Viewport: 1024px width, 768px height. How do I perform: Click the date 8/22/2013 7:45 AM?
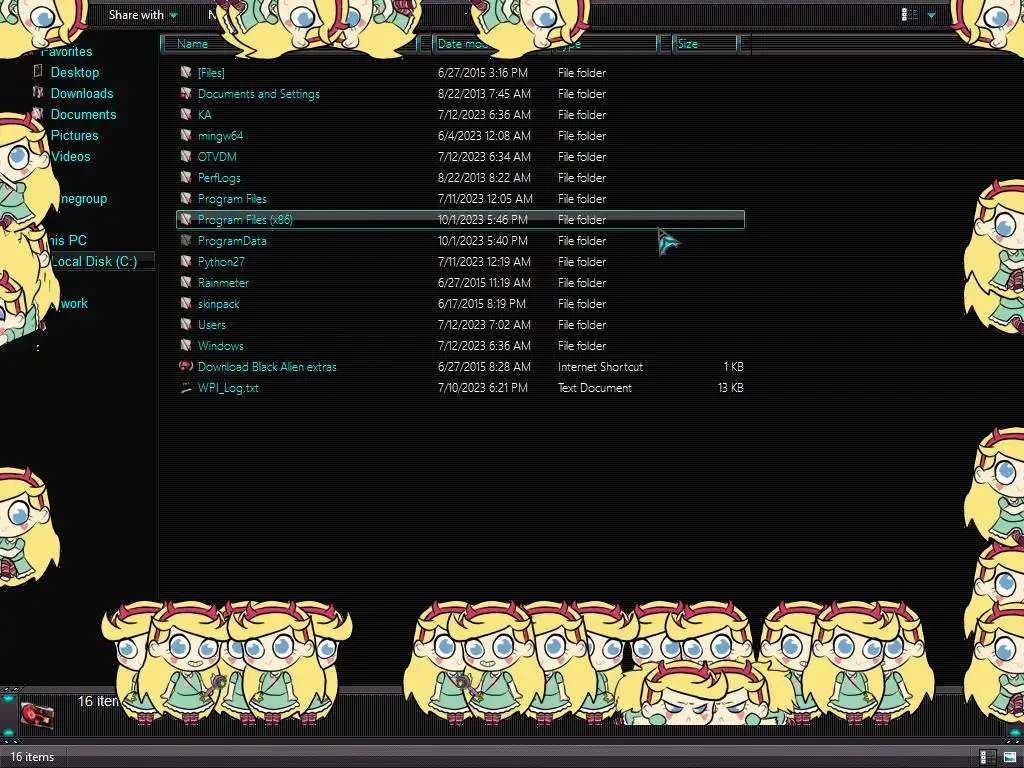pyautogui.click(x=484, y=93)
